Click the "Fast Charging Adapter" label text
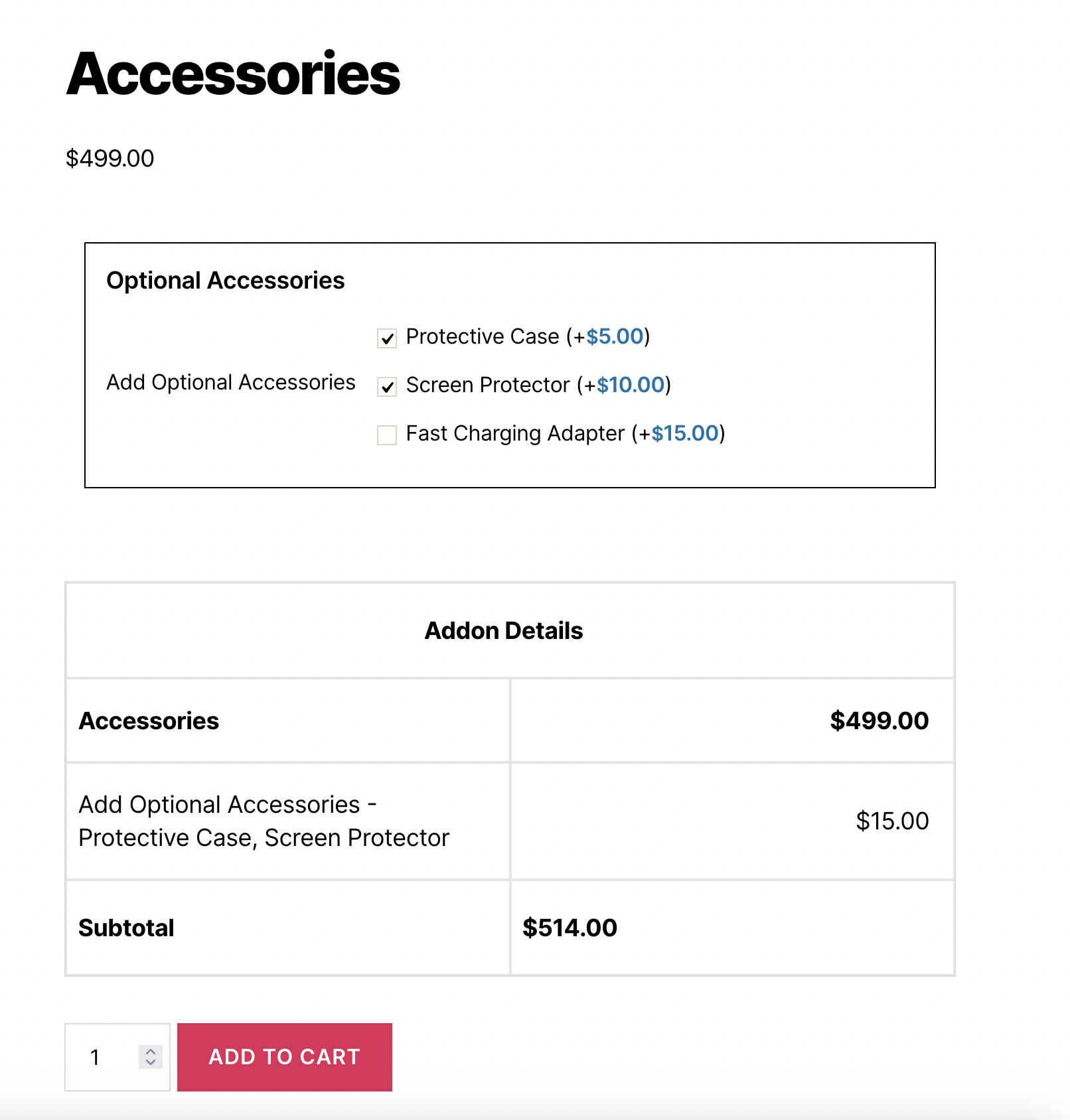1070x1120 pixels. pyautogui.click(x=515, y=434)
